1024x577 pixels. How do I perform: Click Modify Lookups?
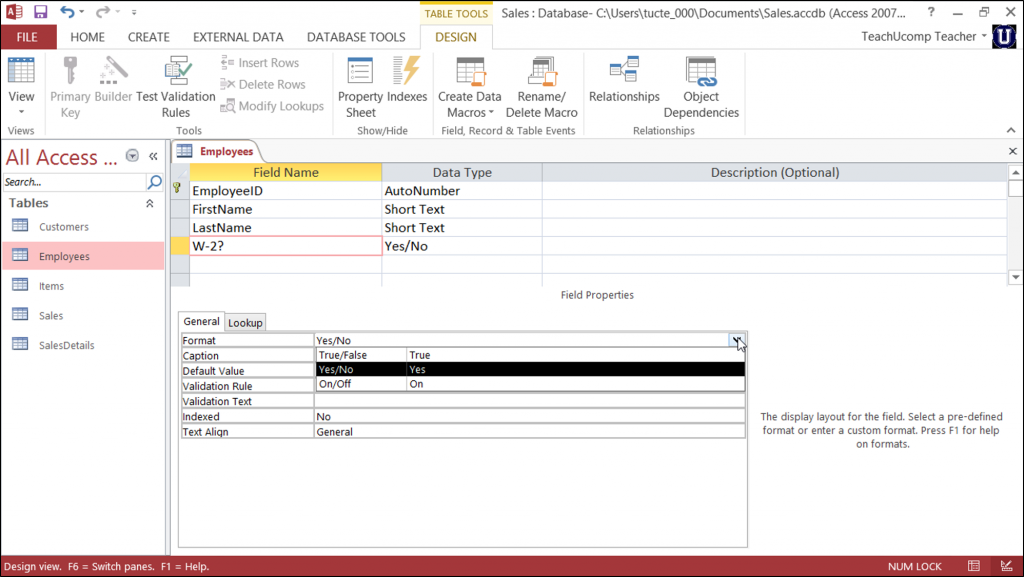pyautogui.click(x=272, y=106)
